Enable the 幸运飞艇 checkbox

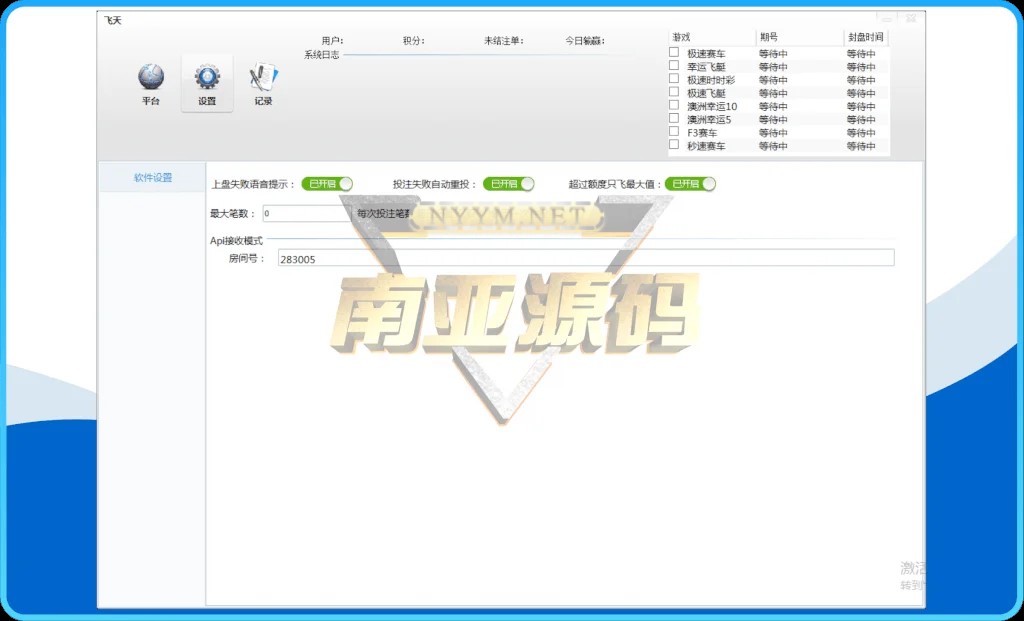(x=674, y=66)
